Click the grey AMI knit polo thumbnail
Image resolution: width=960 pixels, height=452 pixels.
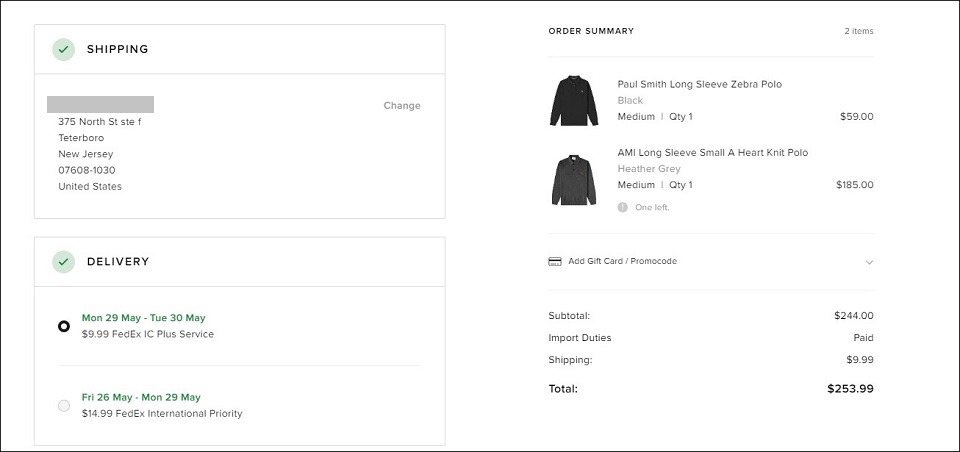click(574, 179)
